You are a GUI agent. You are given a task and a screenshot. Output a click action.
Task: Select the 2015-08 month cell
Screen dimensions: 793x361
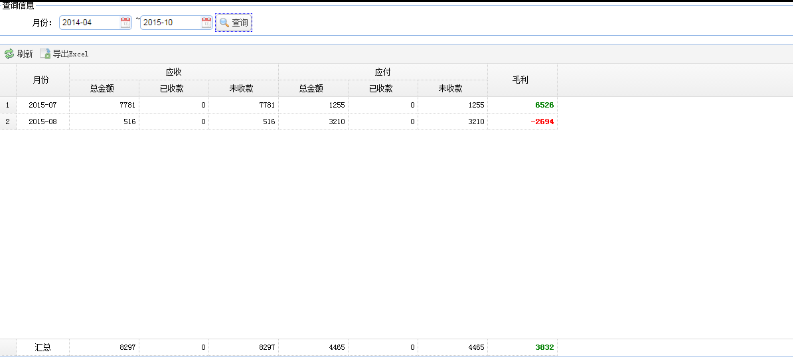tap(42, 121)
